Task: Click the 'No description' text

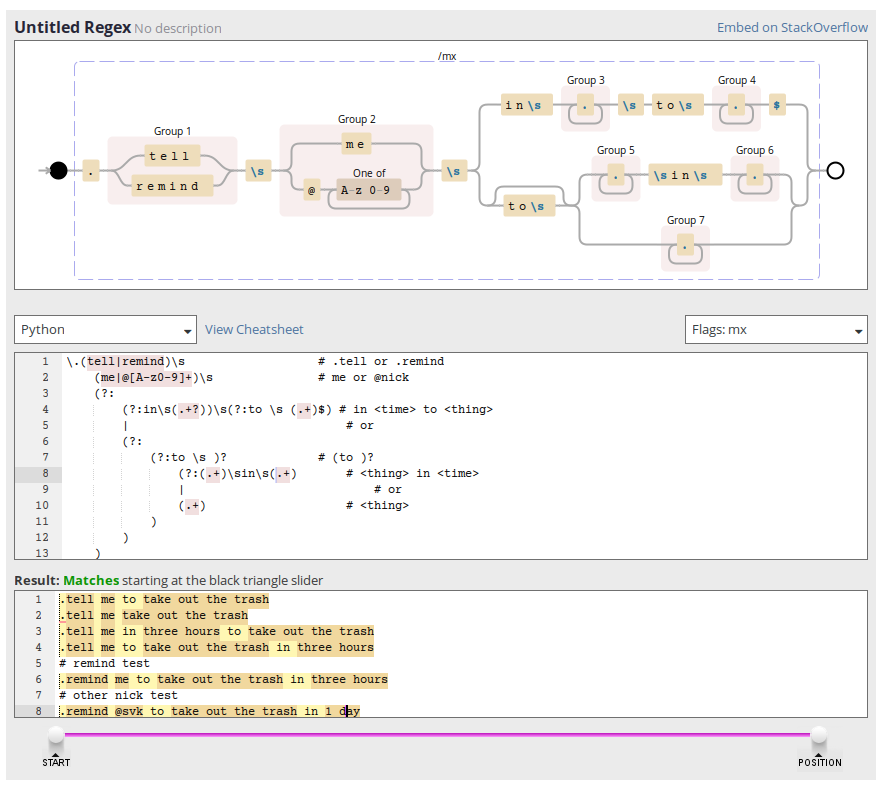Action: [178, 29]
